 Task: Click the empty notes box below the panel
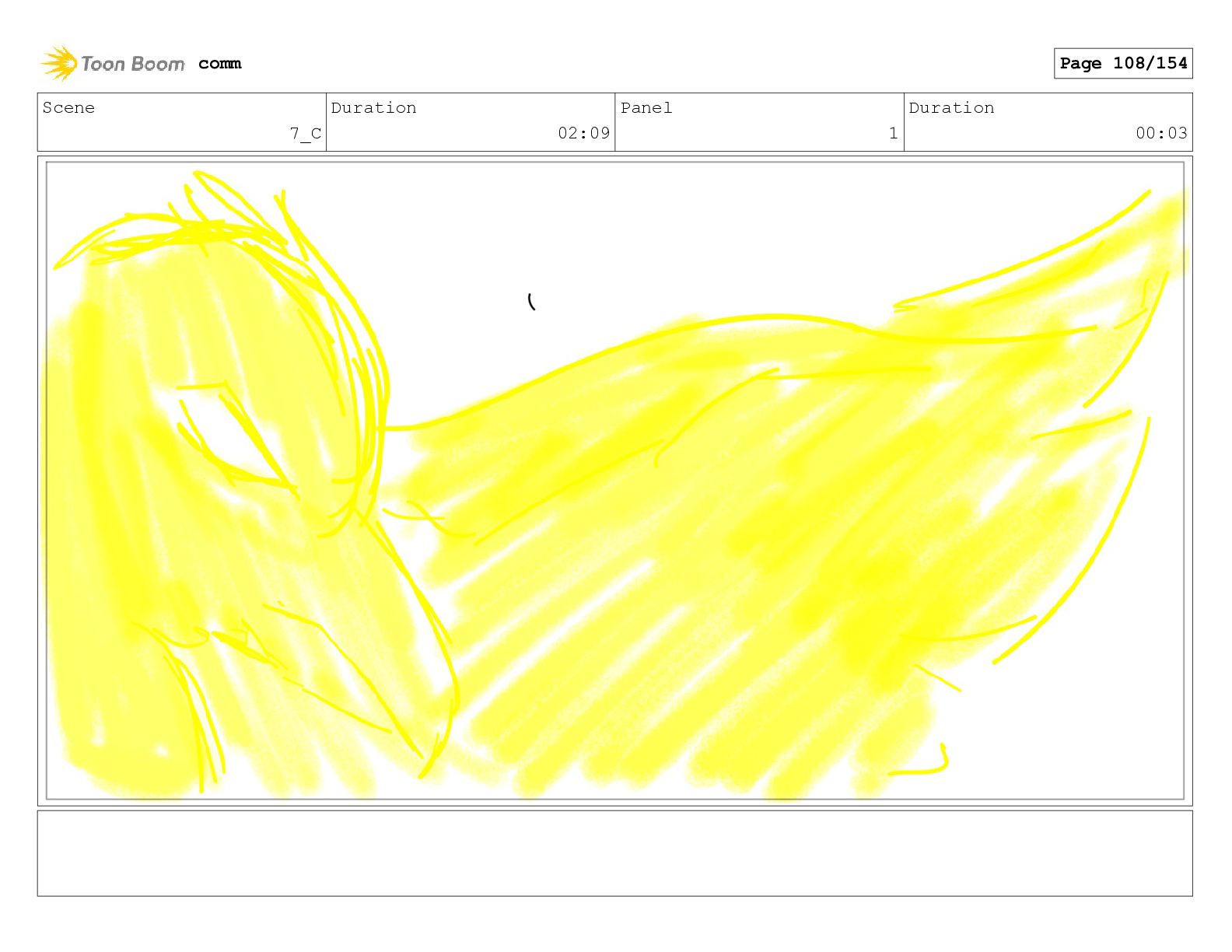pos(615,853)
